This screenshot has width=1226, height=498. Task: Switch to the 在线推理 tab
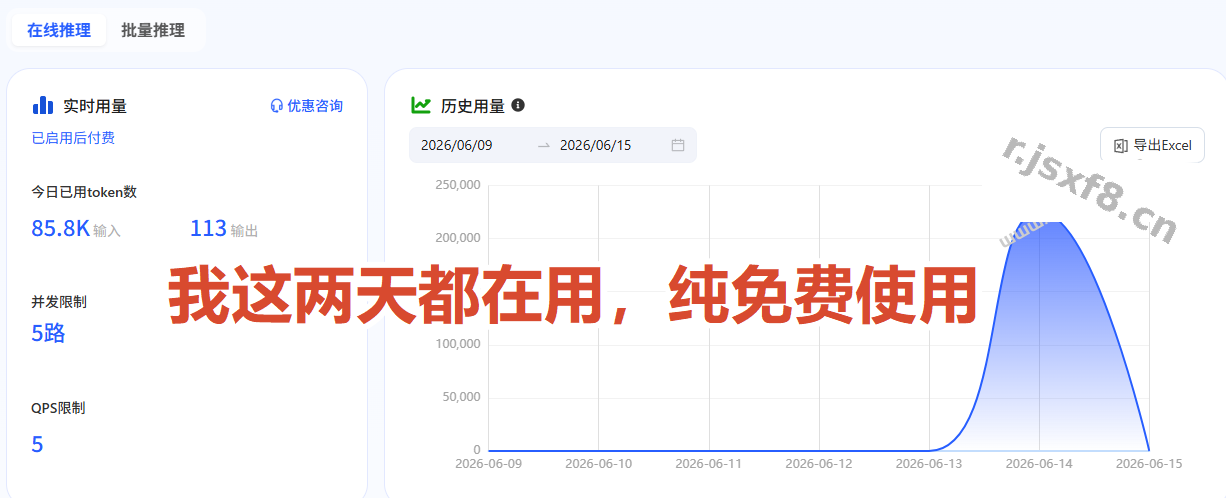(59, 30)
